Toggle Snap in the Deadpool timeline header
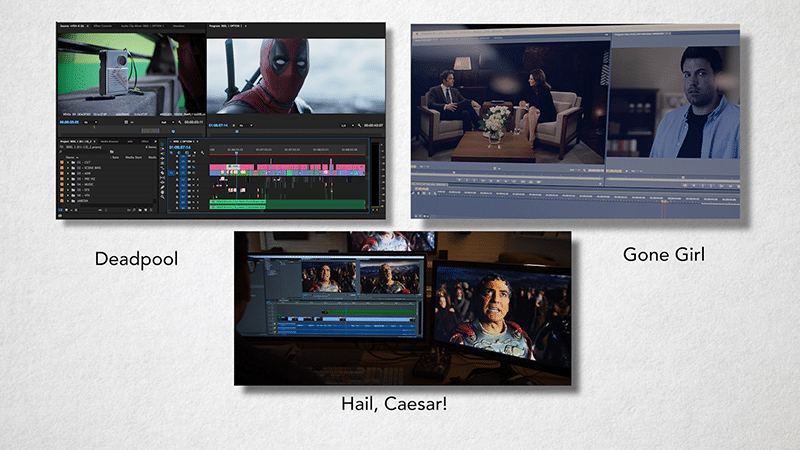This screenshot has width=800, height=450. [x=179, y=153]
